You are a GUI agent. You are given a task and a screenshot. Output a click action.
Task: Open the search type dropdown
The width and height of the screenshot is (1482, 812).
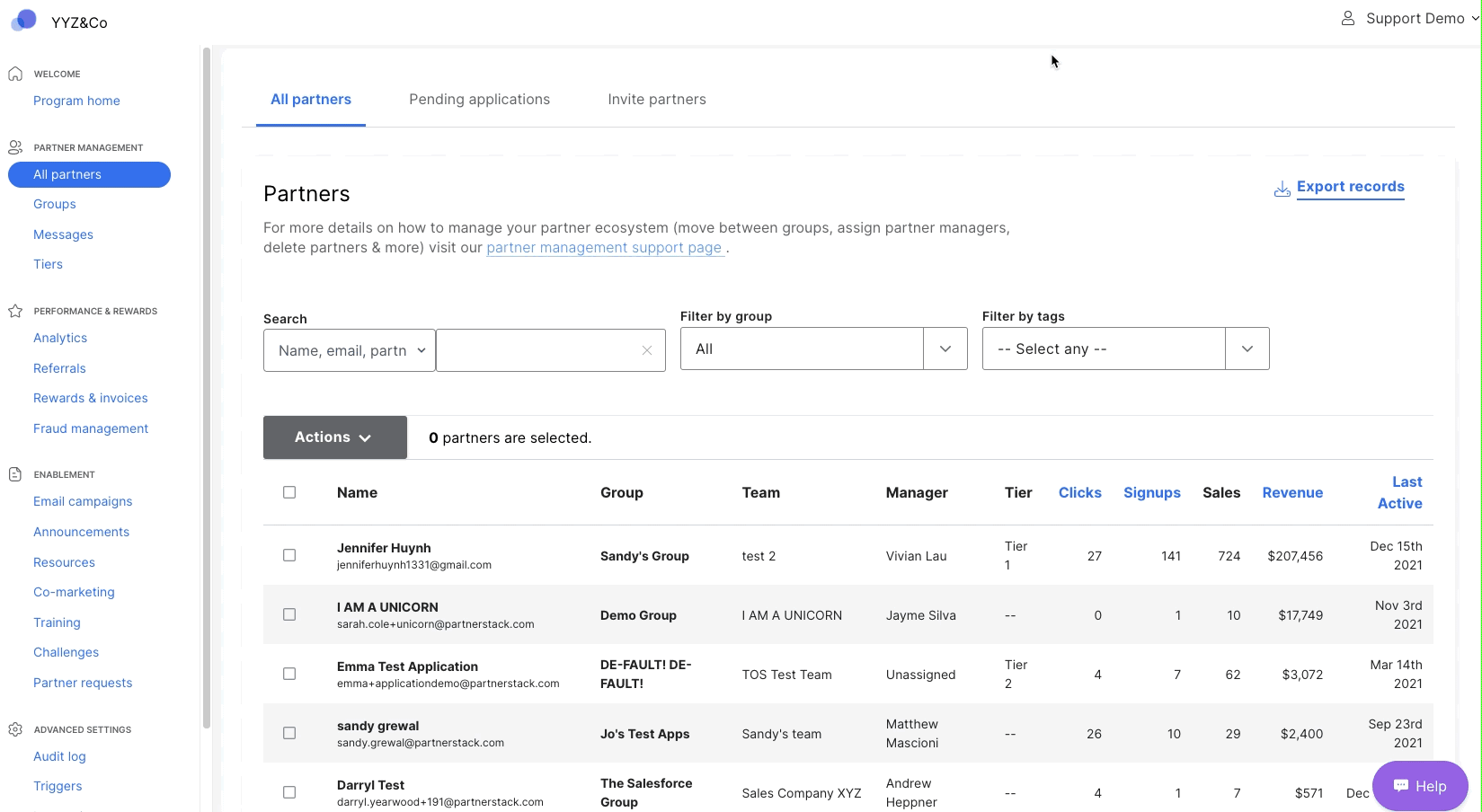350,350
